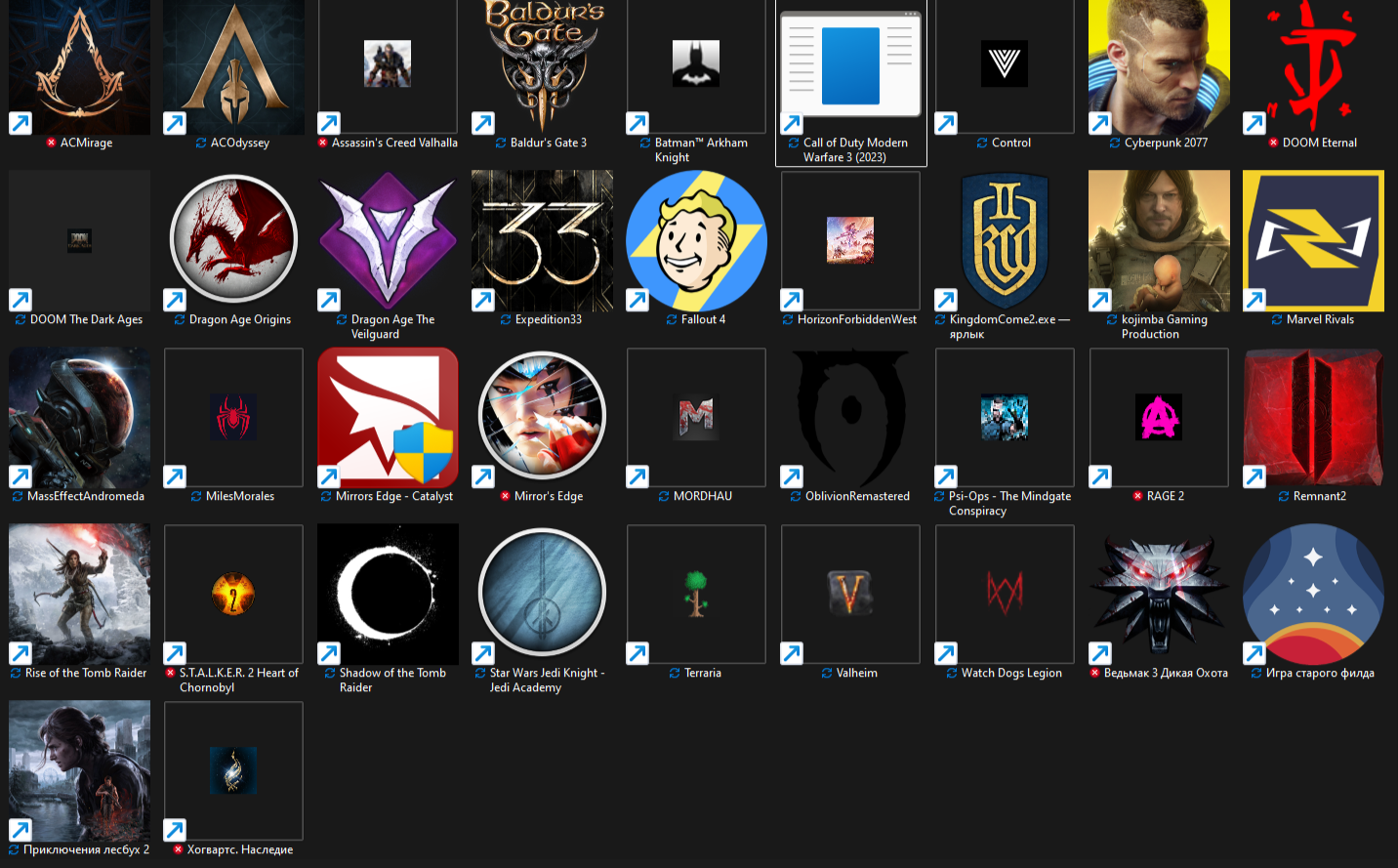Open Fallout 4 Vault Boy icon

(696, 241)
